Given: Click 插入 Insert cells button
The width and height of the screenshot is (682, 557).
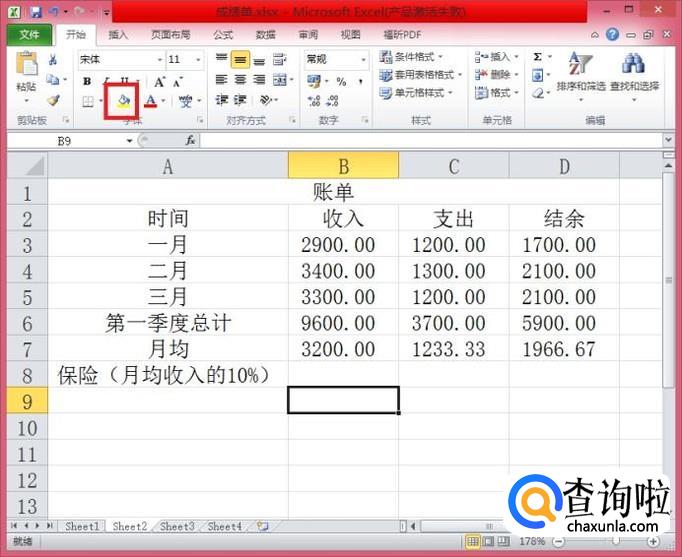Looking at the screenshot, I should pyautogui.click(x=497, y=57).
